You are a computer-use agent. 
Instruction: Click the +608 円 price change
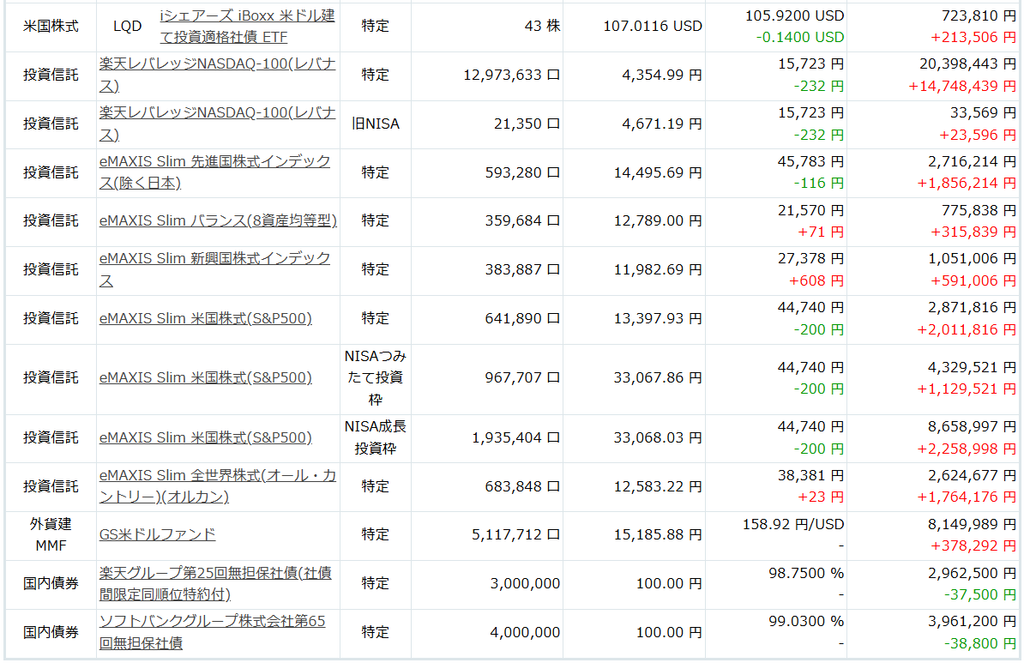(816, 281)
